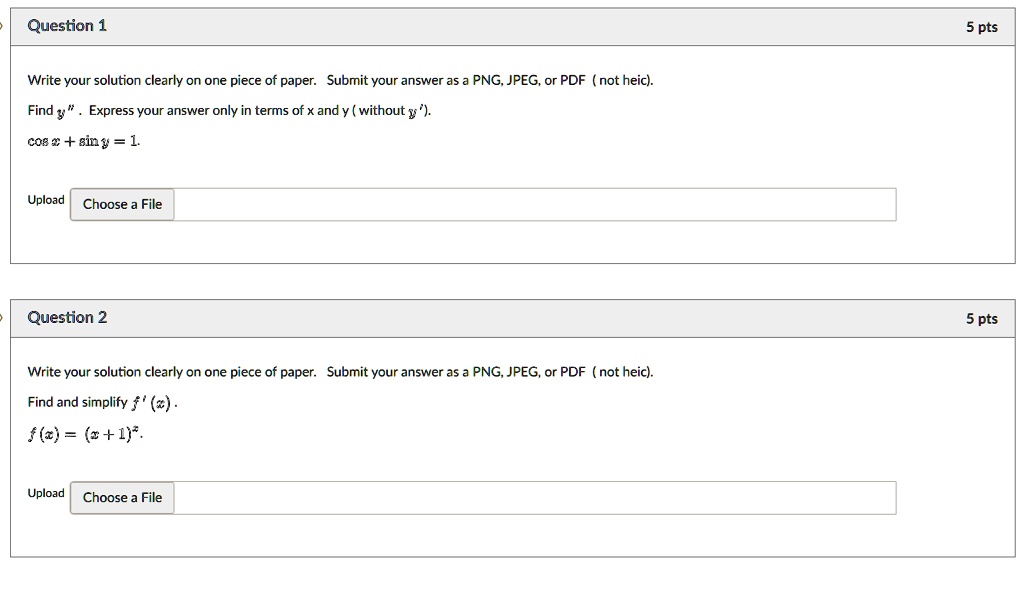1024x601 pixels.
Task: Click the Upload label in Question 2
Action: pos(46,493)
